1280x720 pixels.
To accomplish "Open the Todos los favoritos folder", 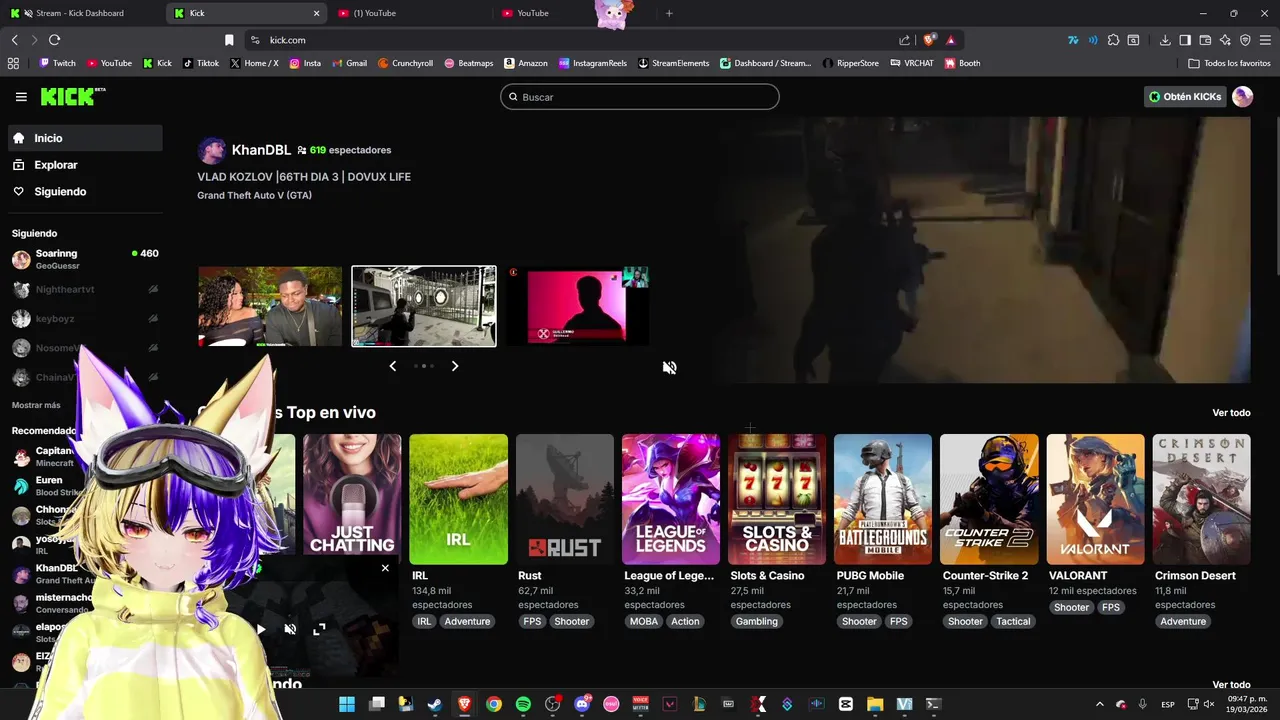I will (x=1229, y=63).
